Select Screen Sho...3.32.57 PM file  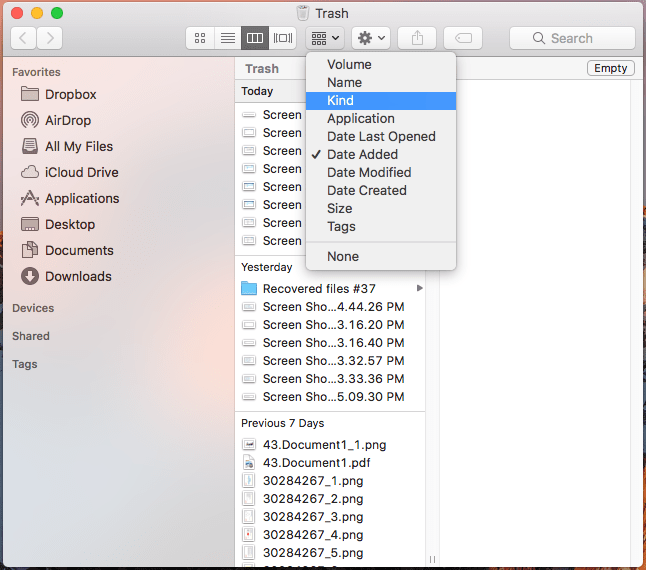coord(332,361)
